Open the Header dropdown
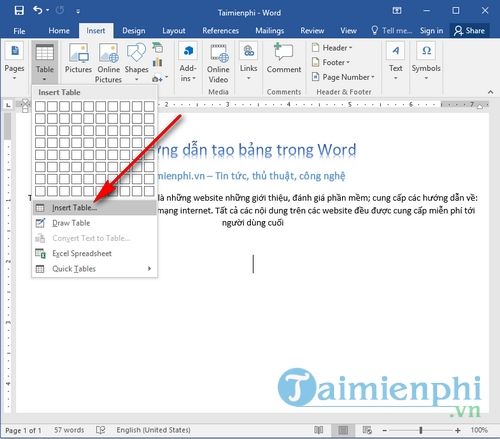This screenshot has height=439, width=500. pos(332,48)
